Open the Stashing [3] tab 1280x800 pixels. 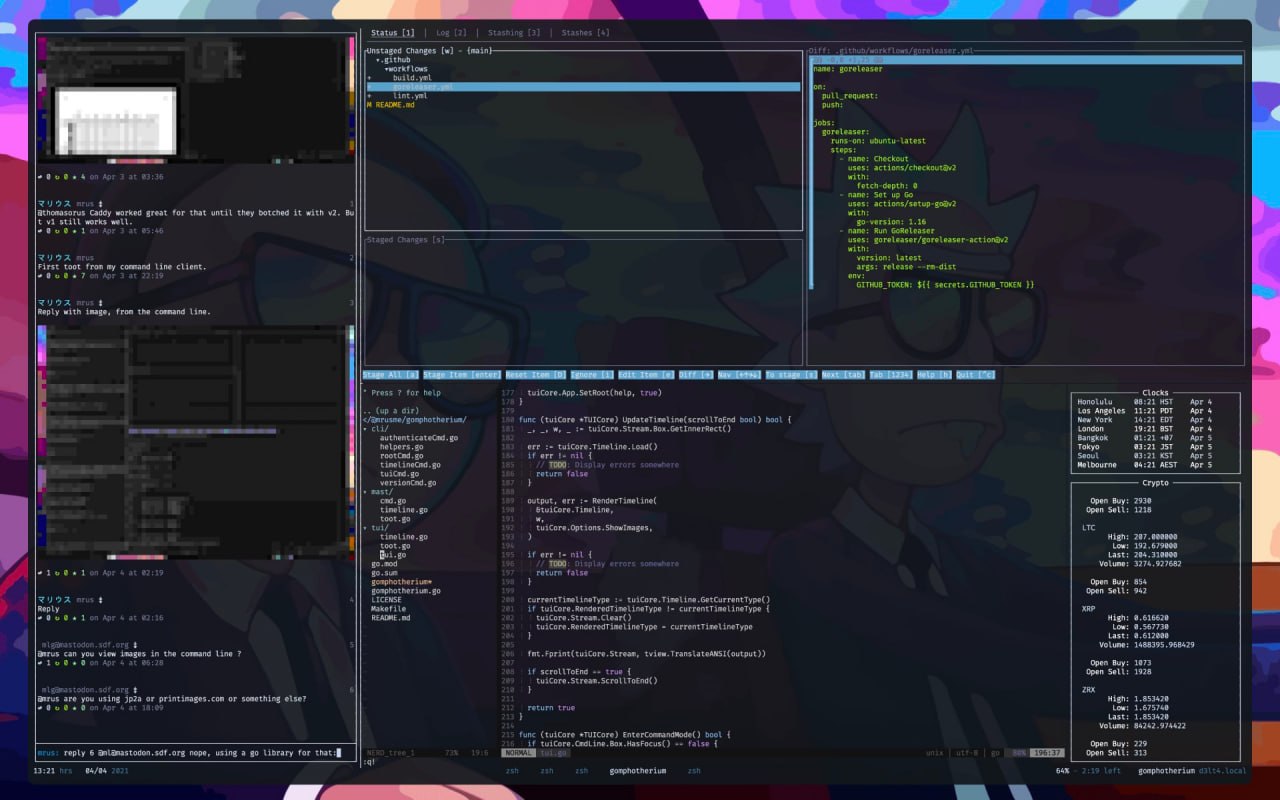click(514, 33)
